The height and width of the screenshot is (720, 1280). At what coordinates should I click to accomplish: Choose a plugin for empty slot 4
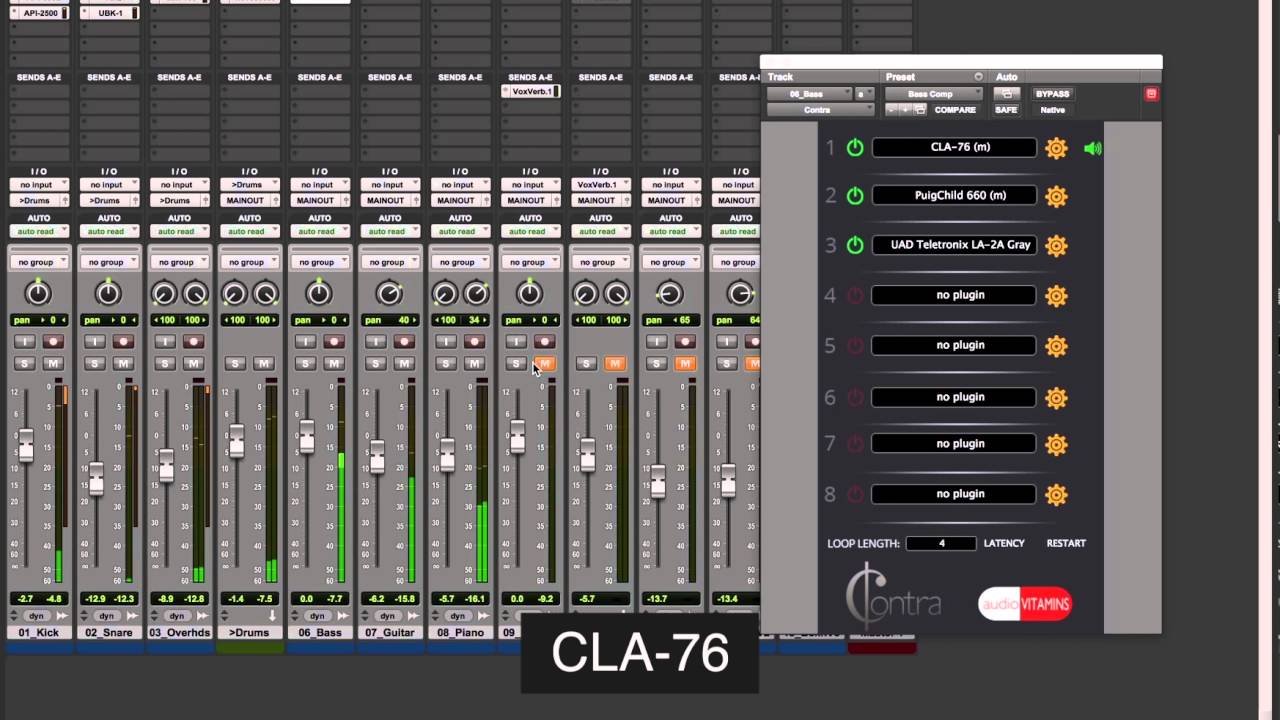pos(954,296)
